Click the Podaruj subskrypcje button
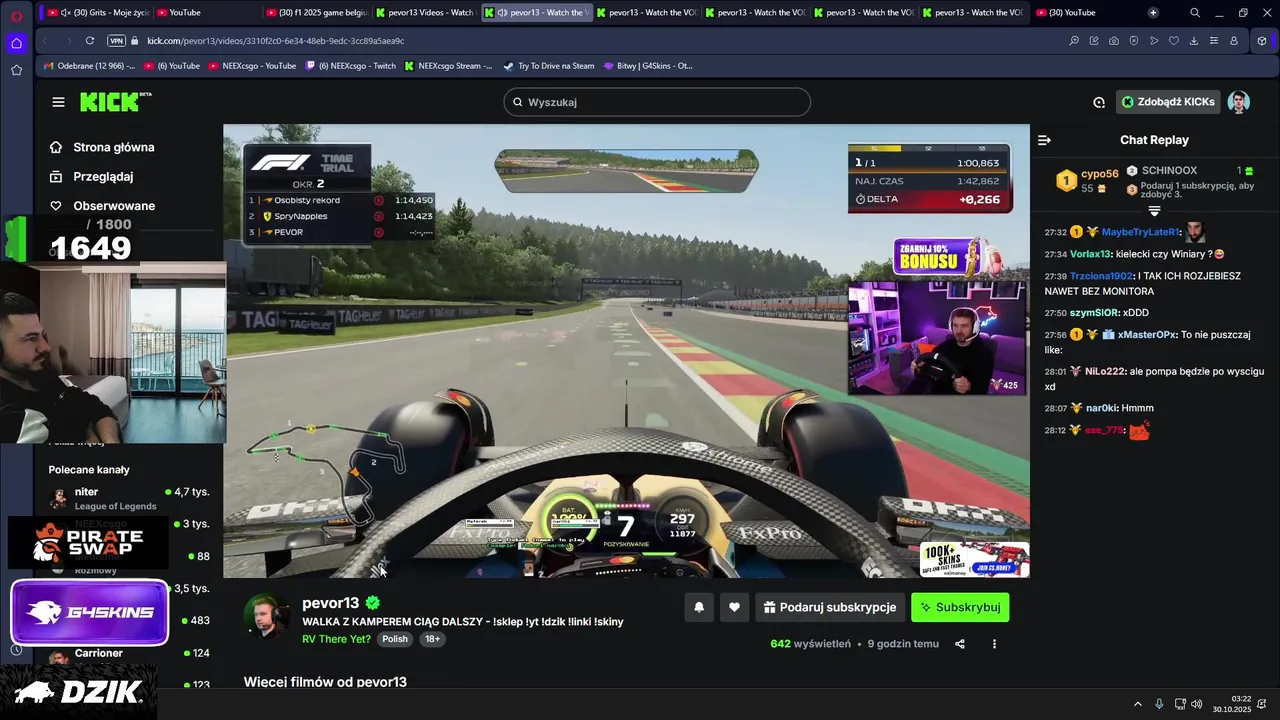The height and width of the screenshot is (720, 1280). point(830,607)
